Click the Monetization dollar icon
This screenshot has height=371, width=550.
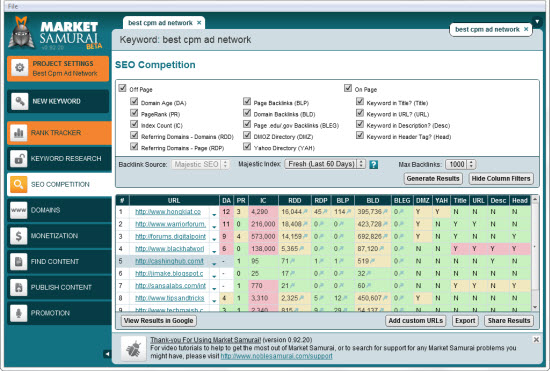pyautogui.click(x=19, y=236)
